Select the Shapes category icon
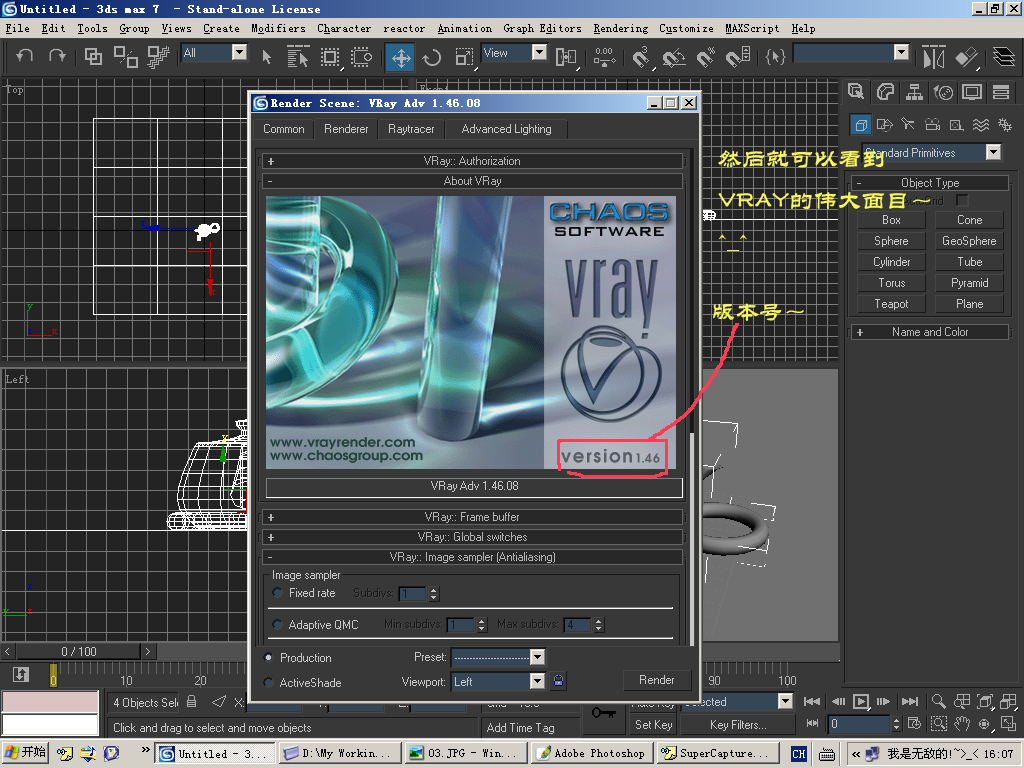Screen dimensions: 1024x768 click(884, 124)
